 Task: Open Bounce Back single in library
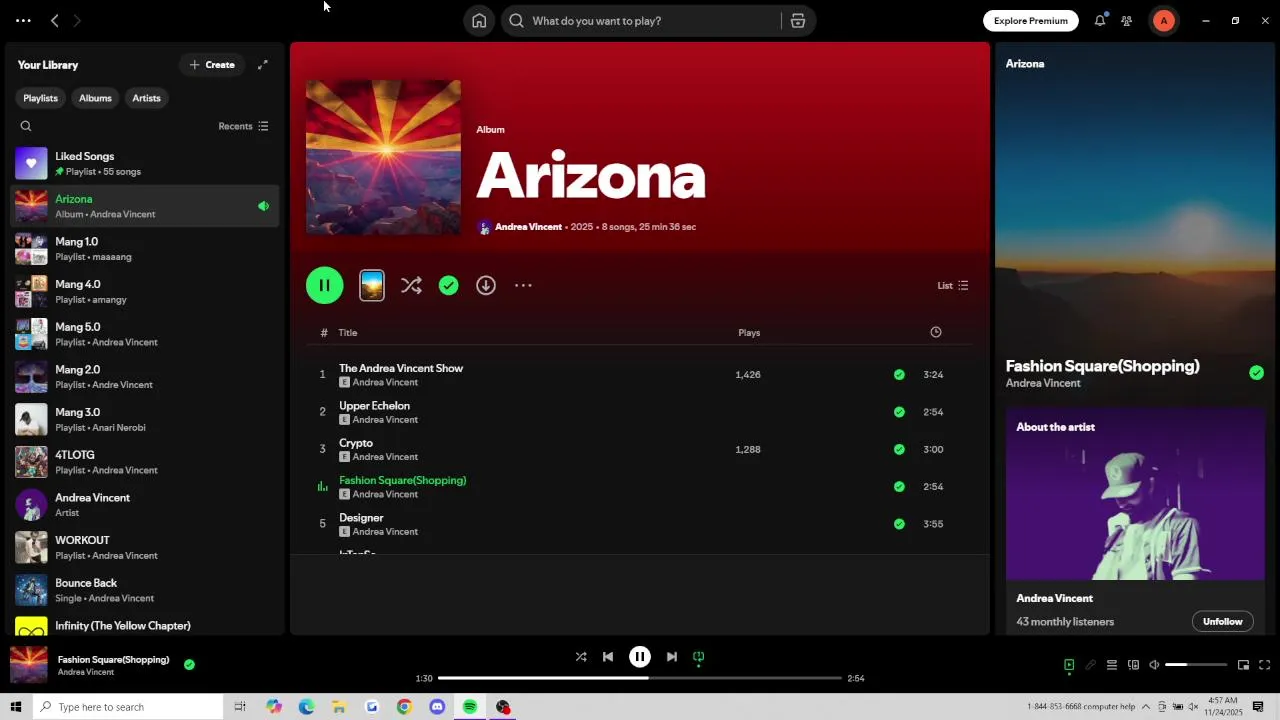click(x=146, y=590)
